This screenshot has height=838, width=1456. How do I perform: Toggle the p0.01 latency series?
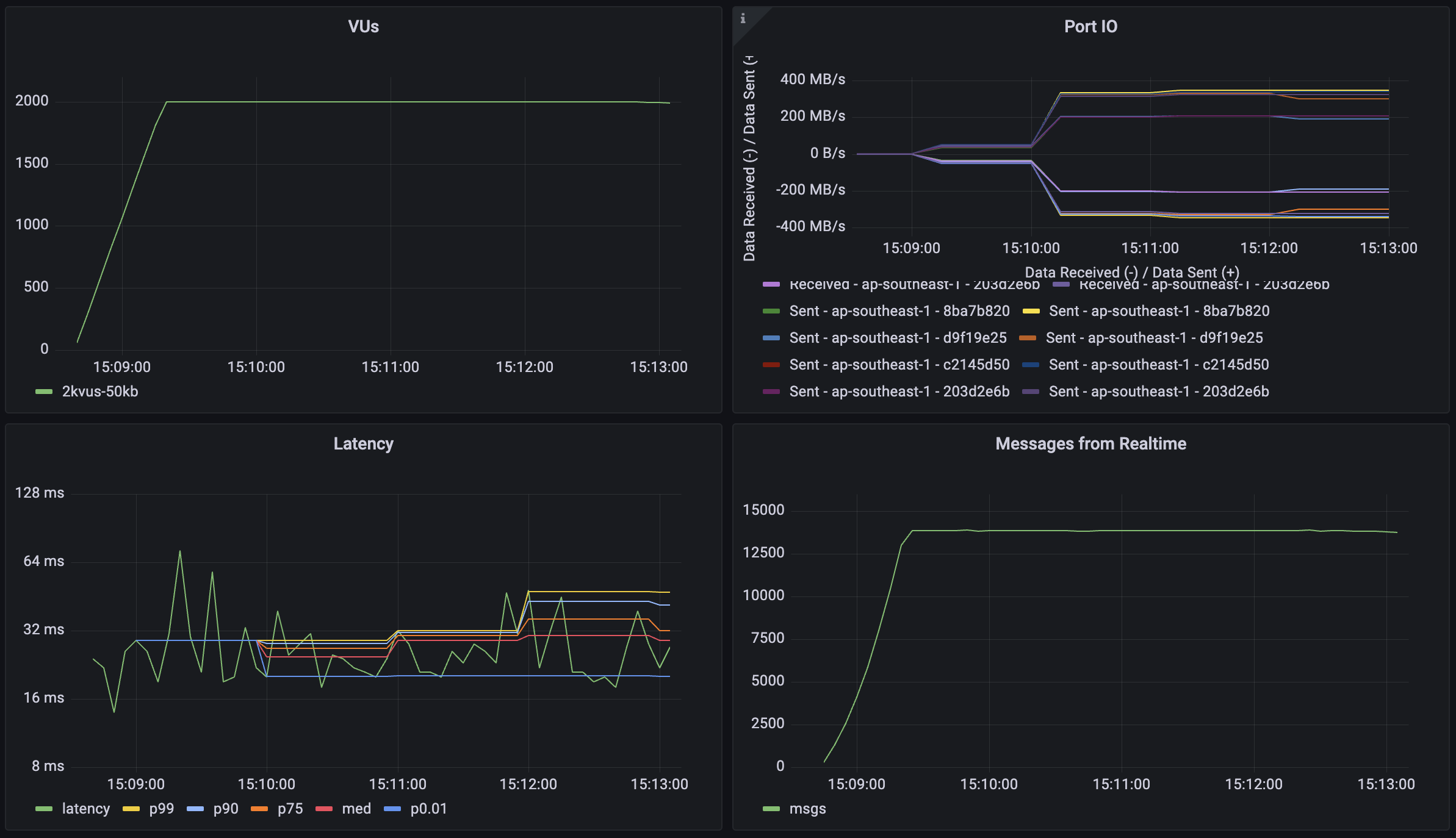point(429,809)
